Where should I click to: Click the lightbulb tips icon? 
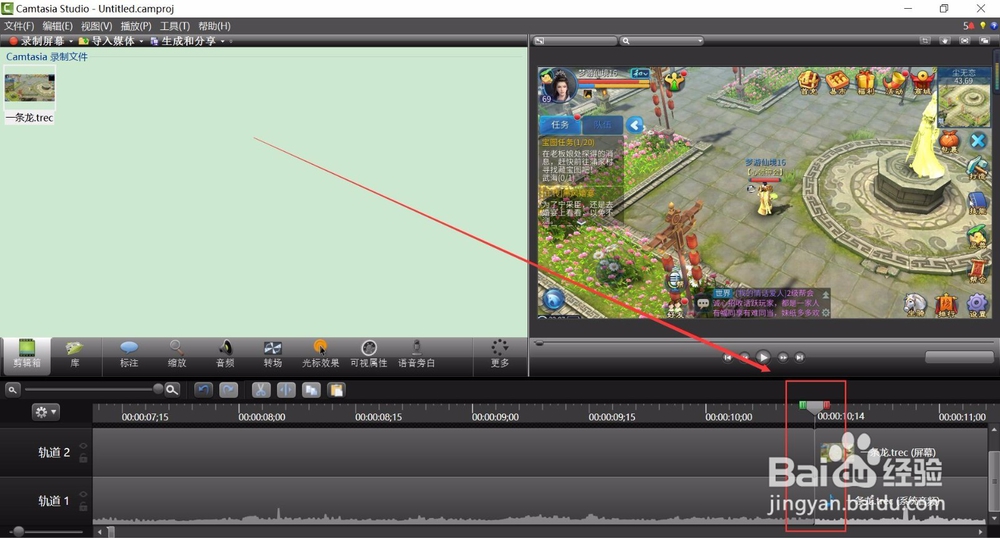(x=983, y=25)
